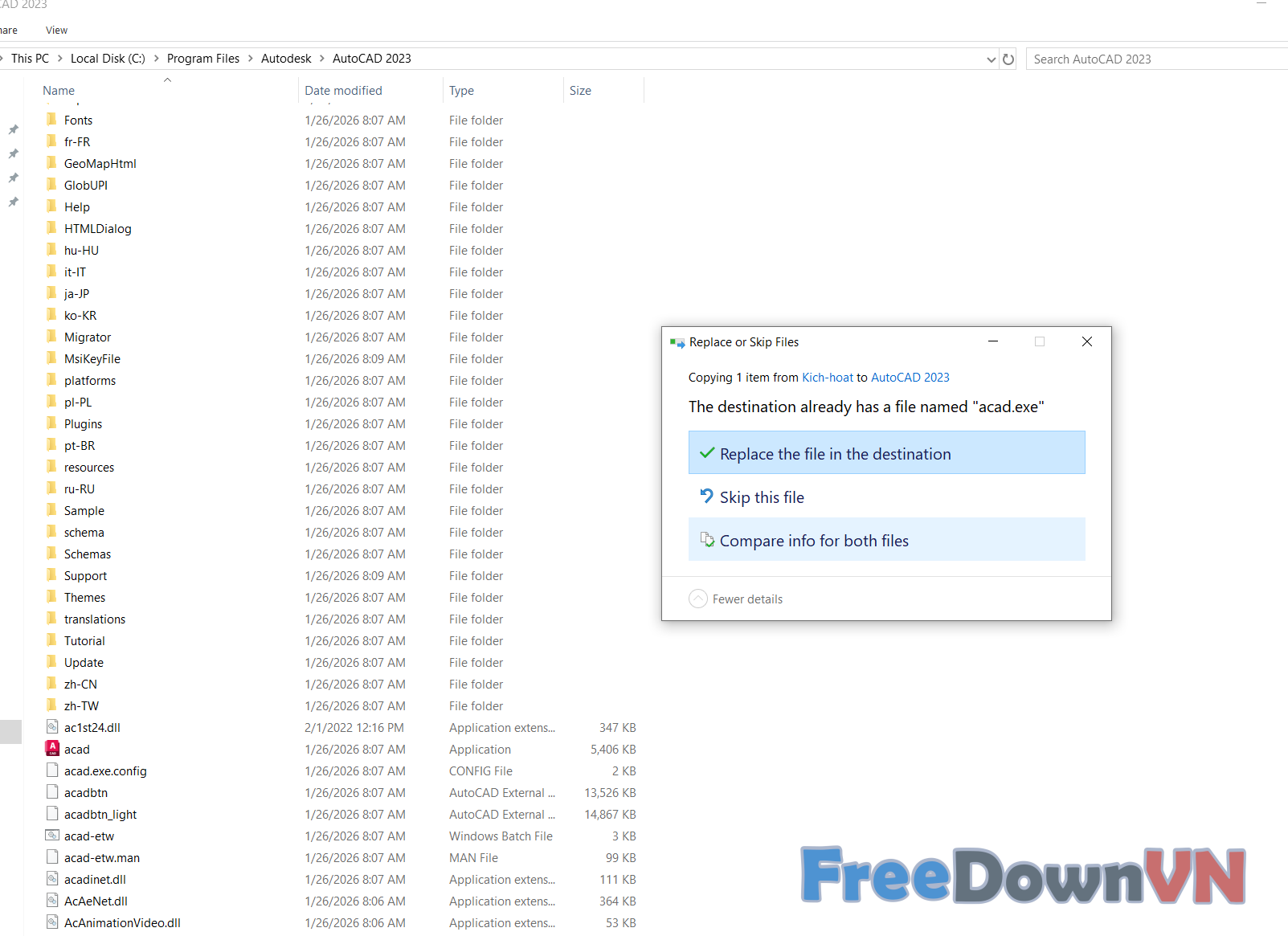Expand the chevron after Program Files

[x=251, y=59]
